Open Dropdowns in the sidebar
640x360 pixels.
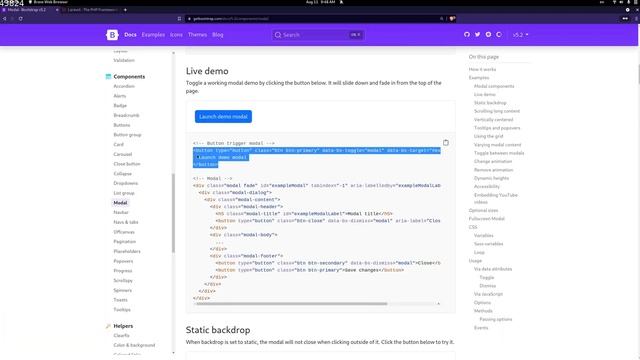pyautogui.click(x=126, y=183)
